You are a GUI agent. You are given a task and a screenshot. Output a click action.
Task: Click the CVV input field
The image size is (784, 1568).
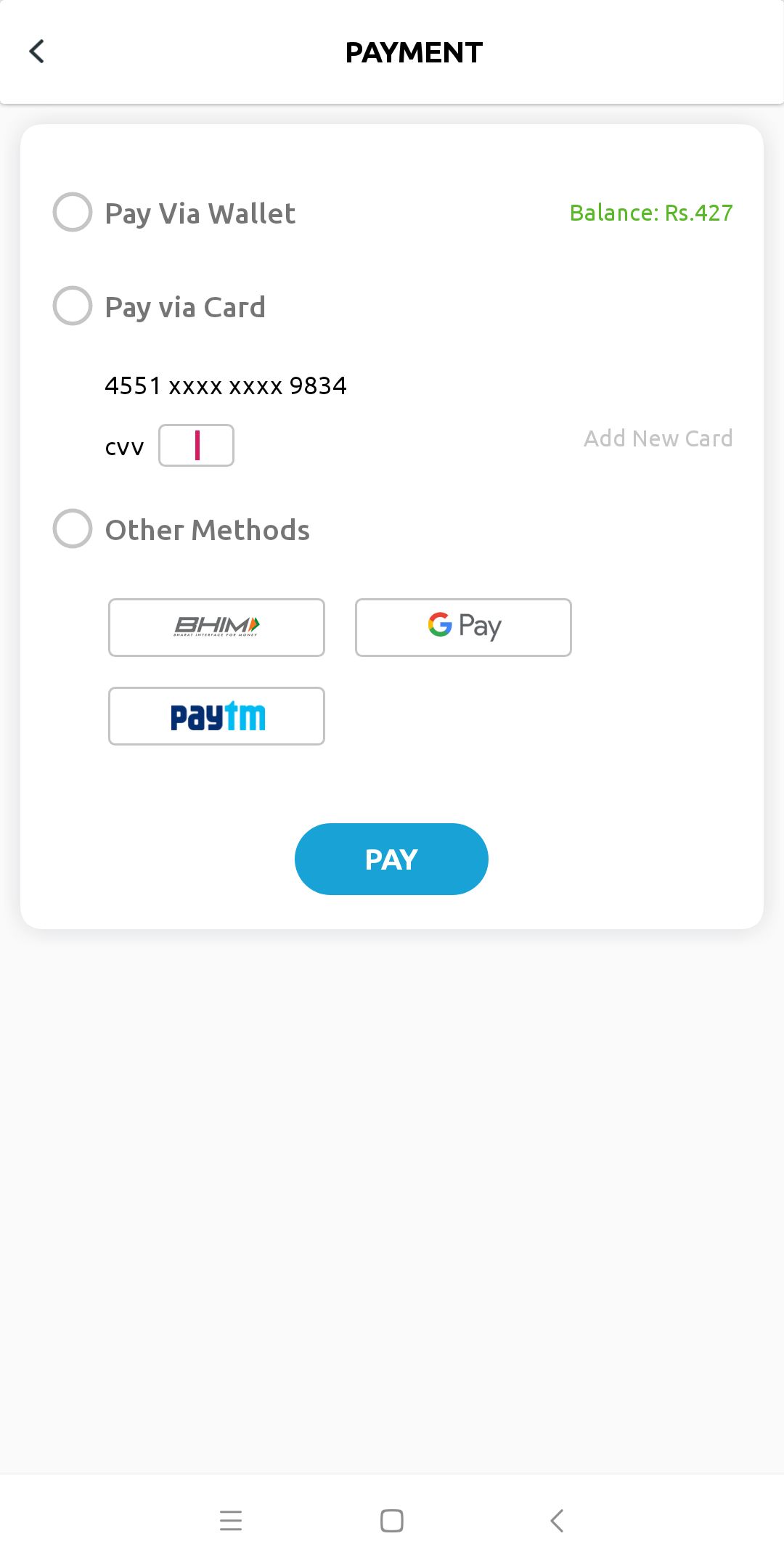coord(196,445)
